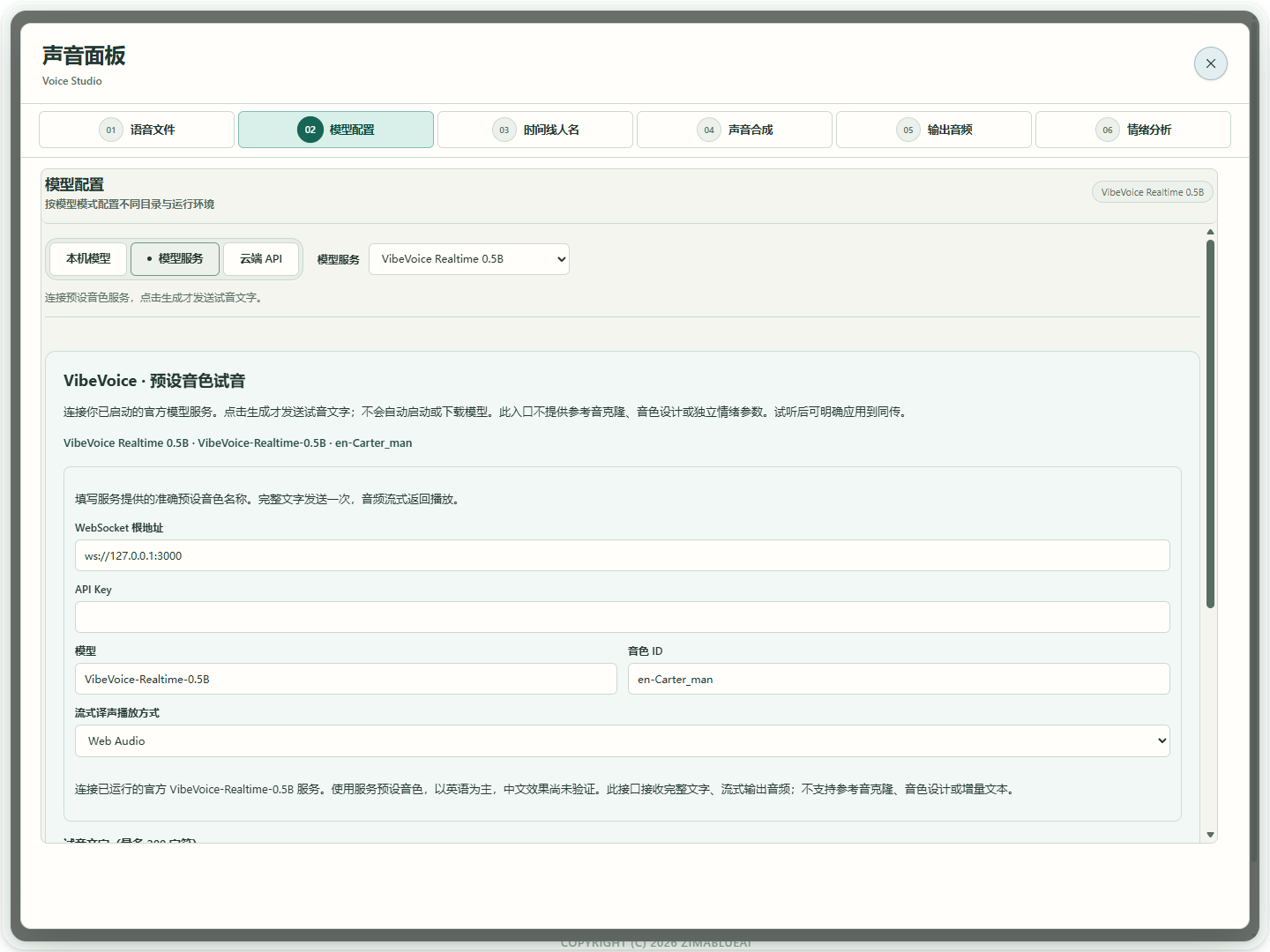Screen dimensions: 1270x952
Task: Click the '连接预设音色服务，点击生成才发送试音文字。' hint
Action: 154,298
